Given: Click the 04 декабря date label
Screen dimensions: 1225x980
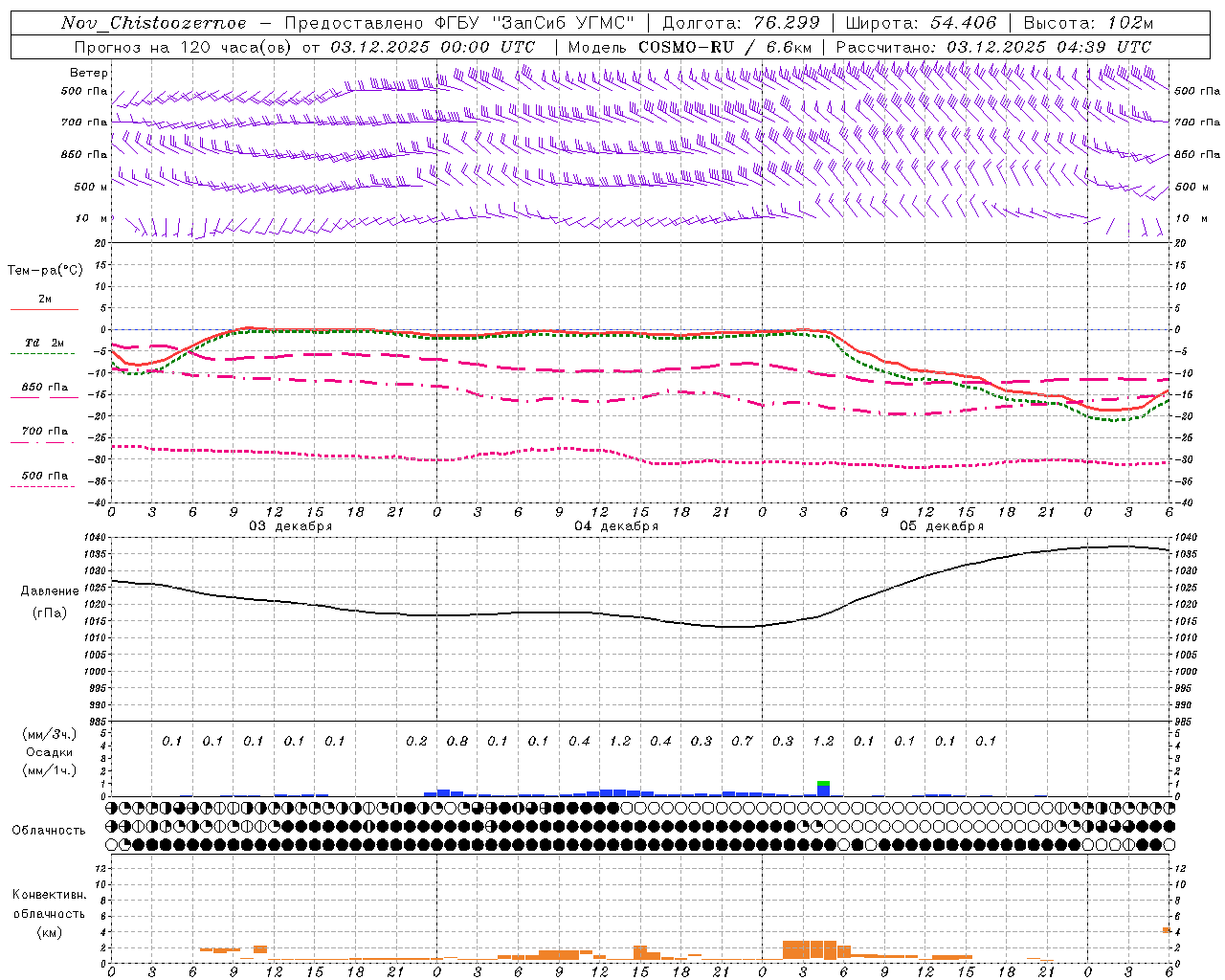Looking at the screenshot, I should coord(616,526).
